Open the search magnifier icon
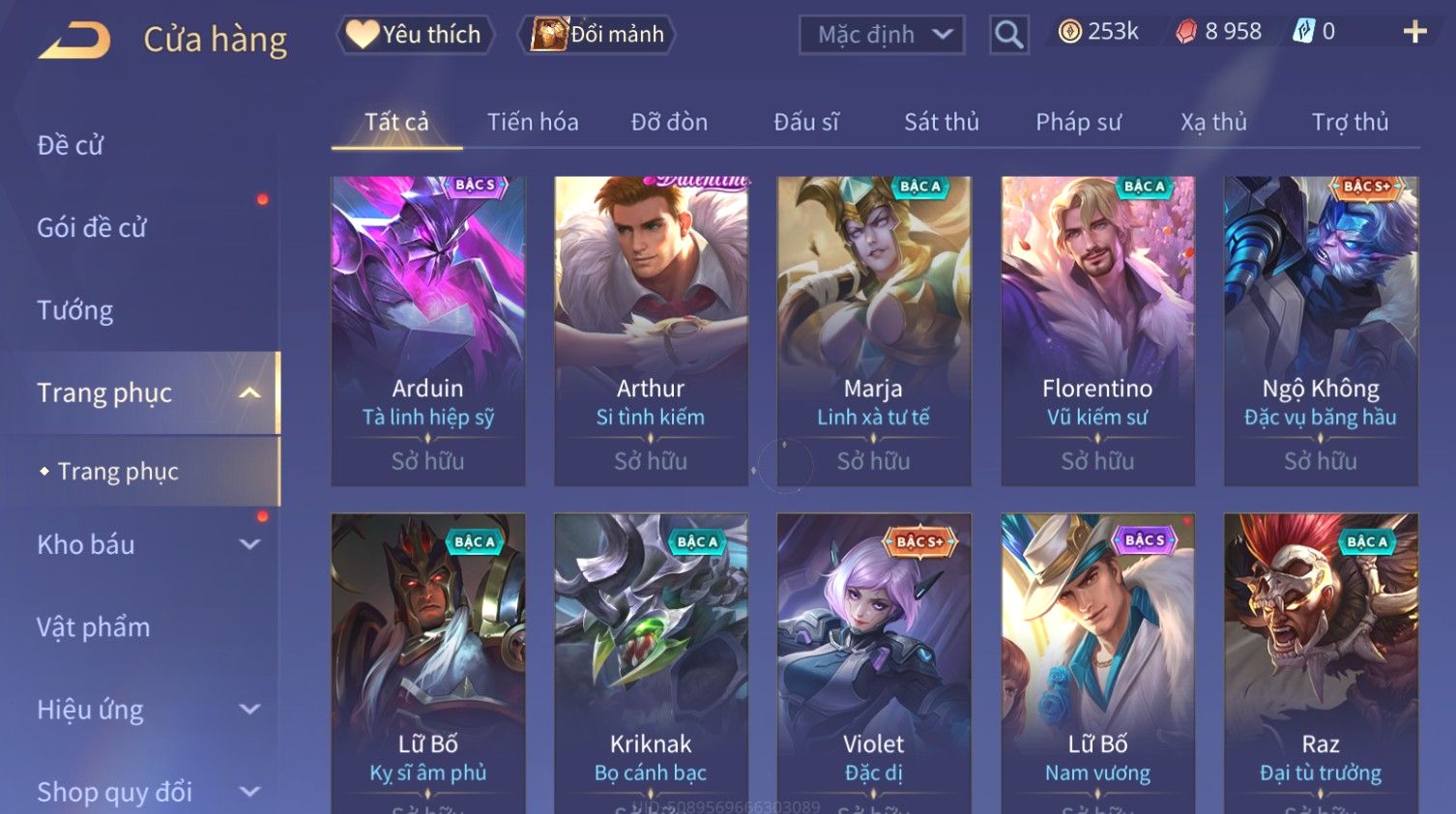The height and width of the screenshot is (814, 1456). 1008,35
